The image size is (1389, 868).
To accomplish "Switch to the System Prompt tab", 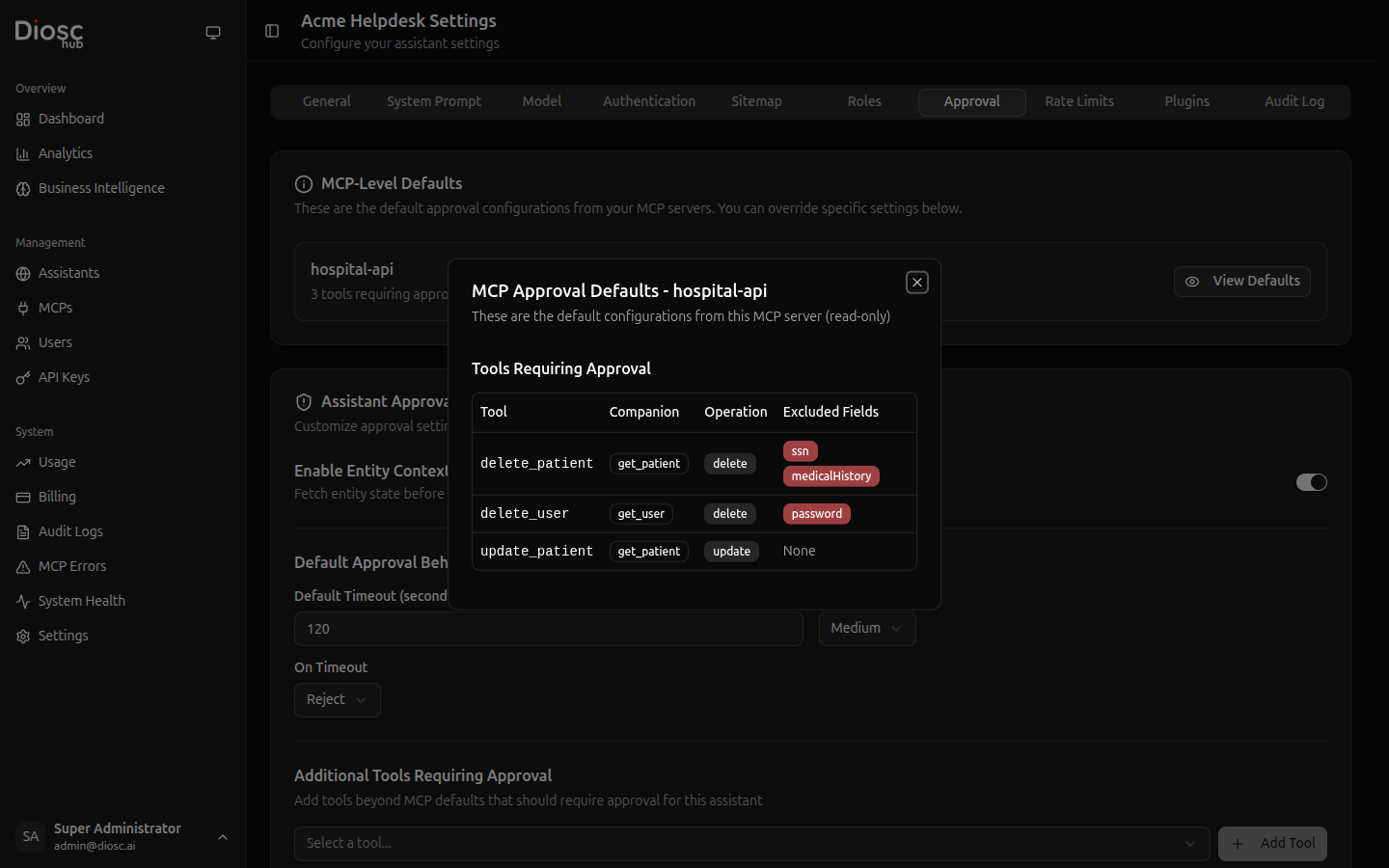I will click(x=433, y=101).
